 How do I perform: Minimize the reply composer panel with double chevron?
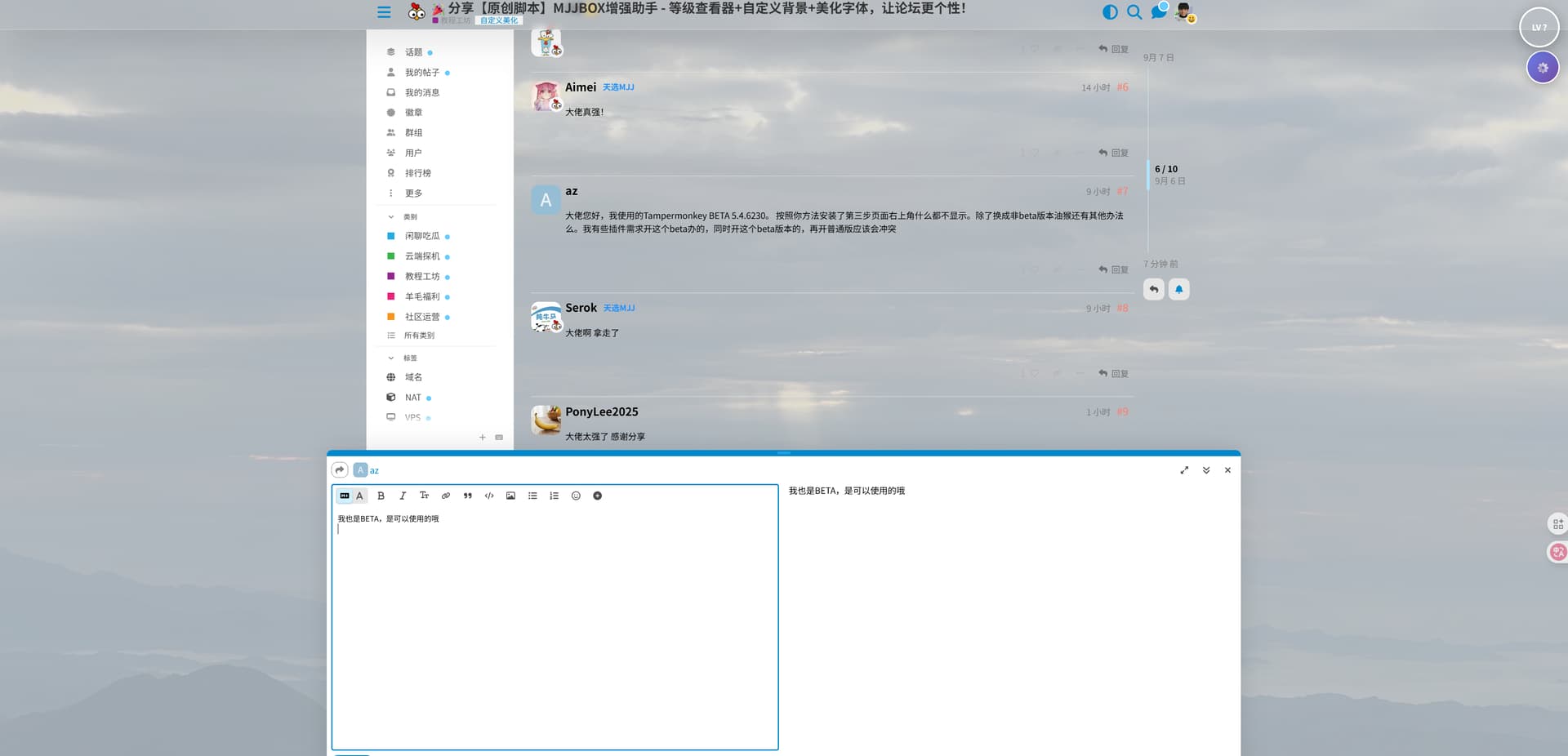1206,470
